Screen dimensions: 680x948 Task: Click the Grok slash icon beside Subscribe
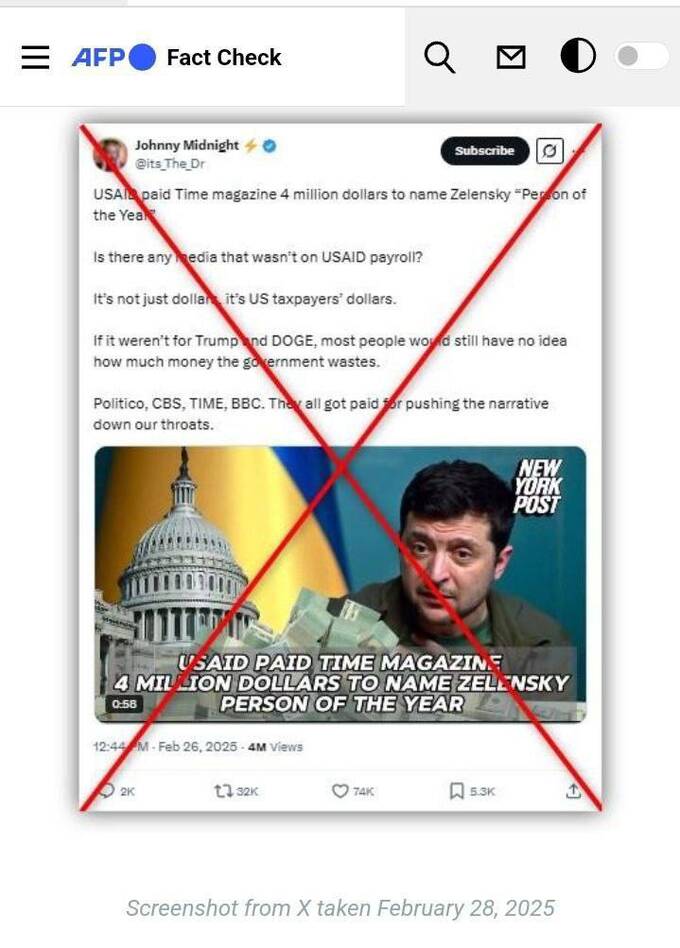point(550,151)
